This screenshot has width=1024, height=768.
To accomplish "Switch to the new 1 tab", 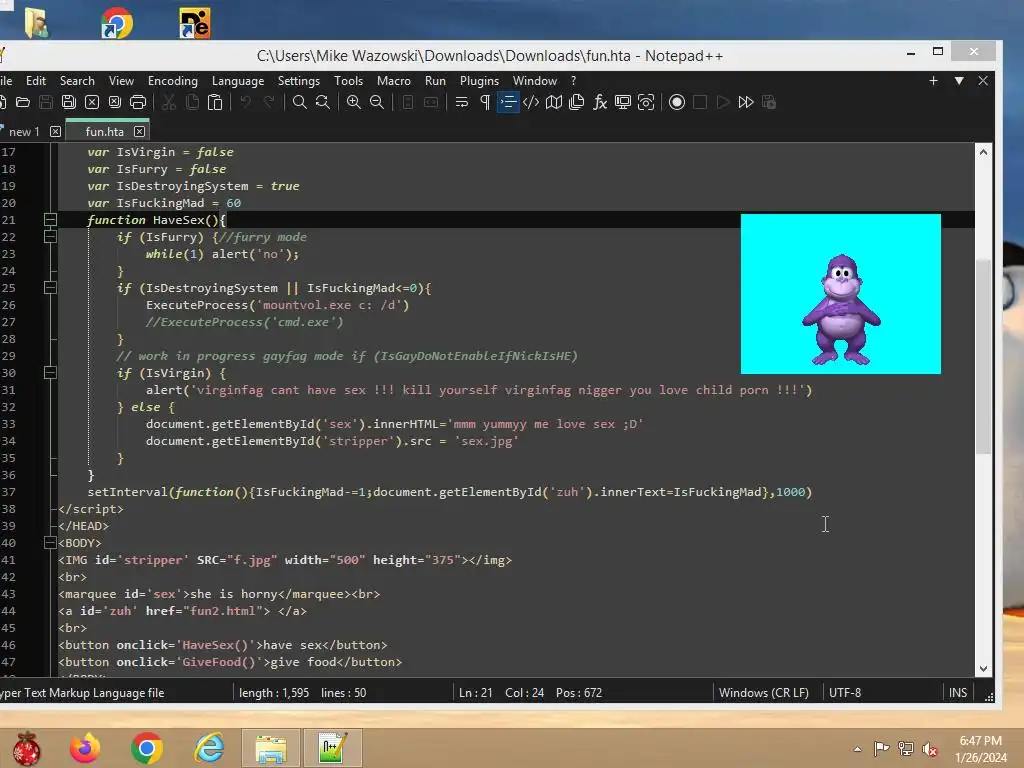I will pyautogui.click(x=24, y=132).
